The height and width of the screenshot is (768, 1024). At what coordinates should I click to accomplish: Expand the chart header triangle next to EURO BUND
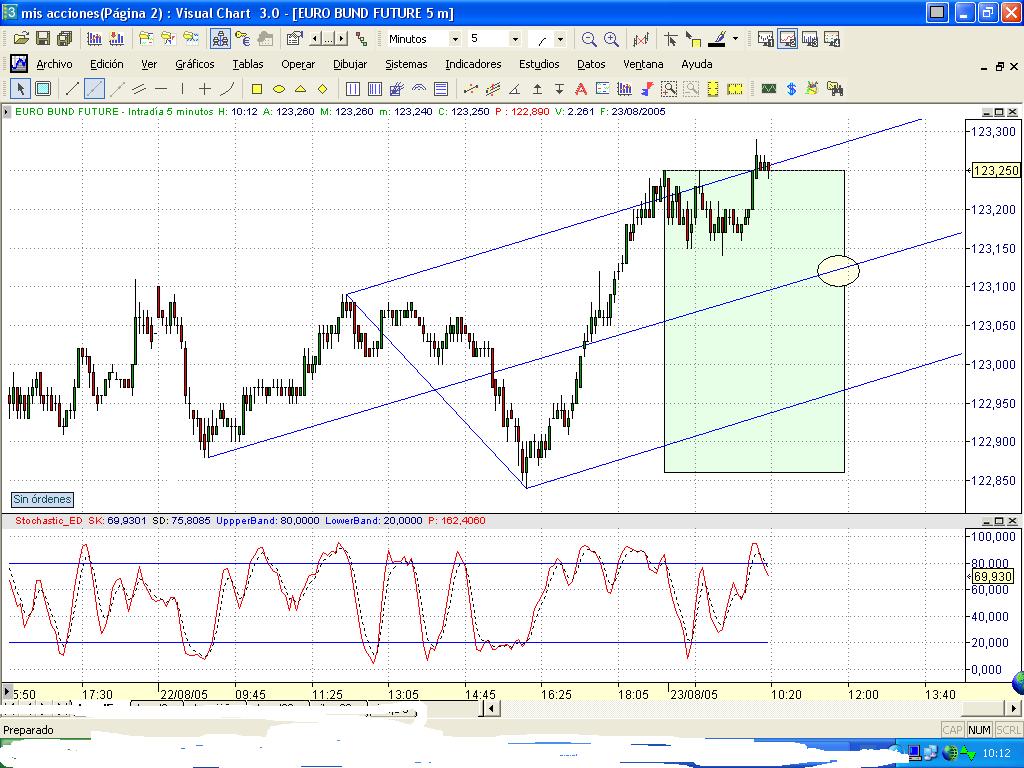click(7, 112)
